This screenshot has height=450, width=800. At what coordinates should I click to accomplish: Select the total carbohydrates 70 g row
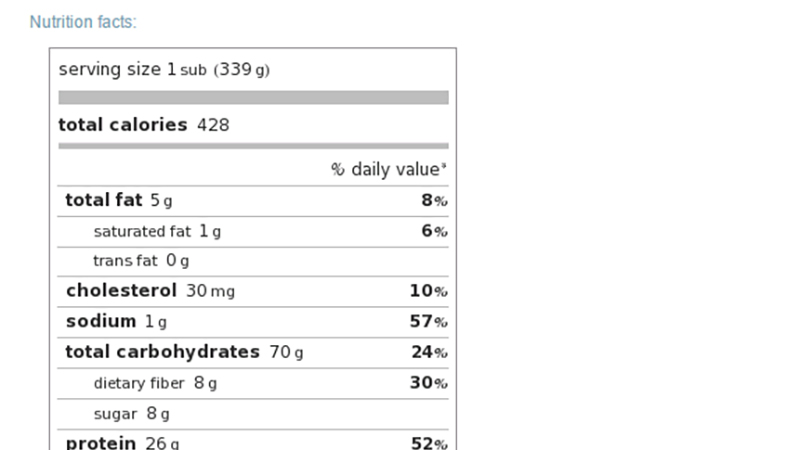253,353
